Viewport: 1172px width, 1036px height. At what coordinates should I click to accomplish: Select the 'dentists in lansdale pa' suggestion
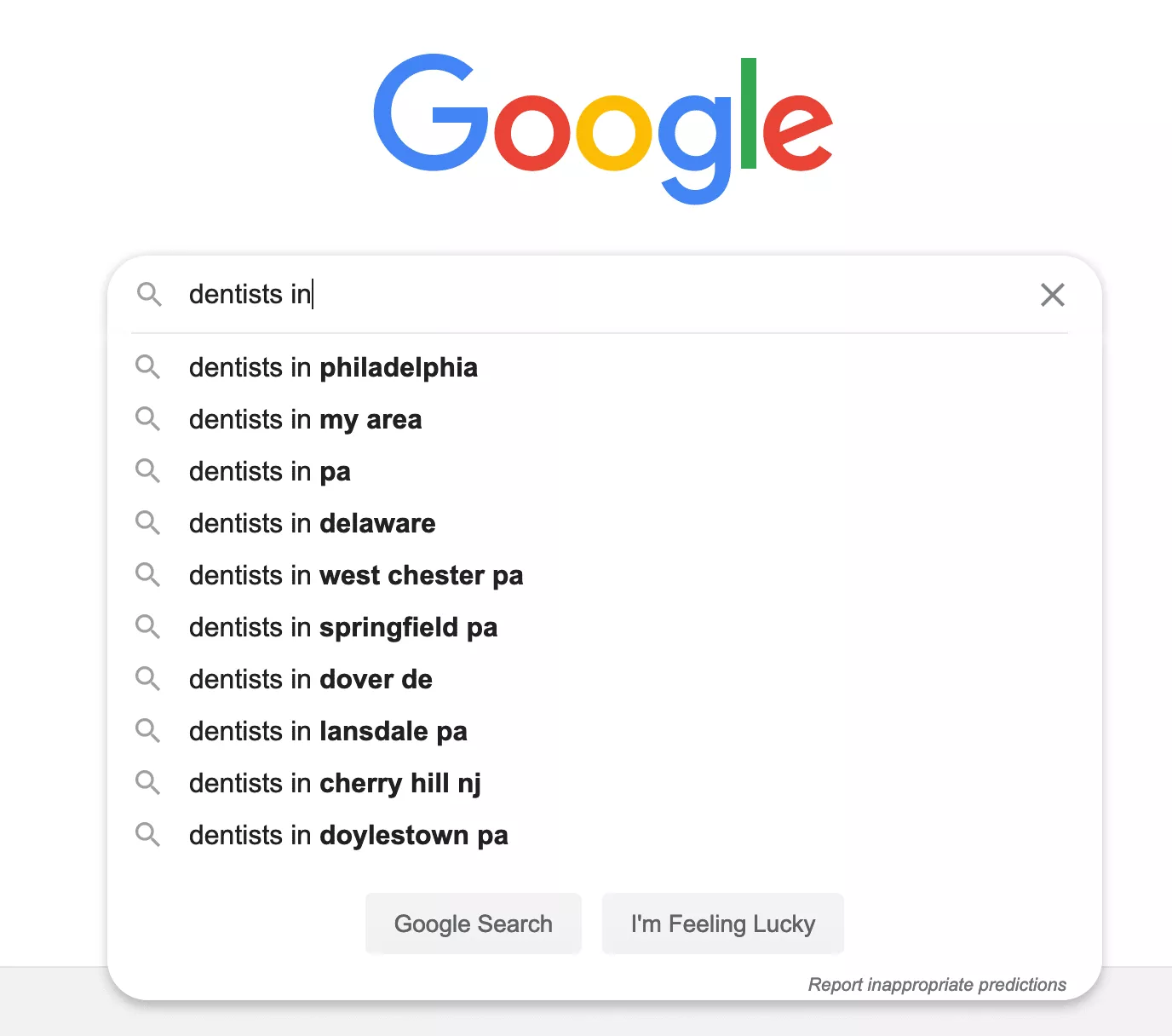328,731
